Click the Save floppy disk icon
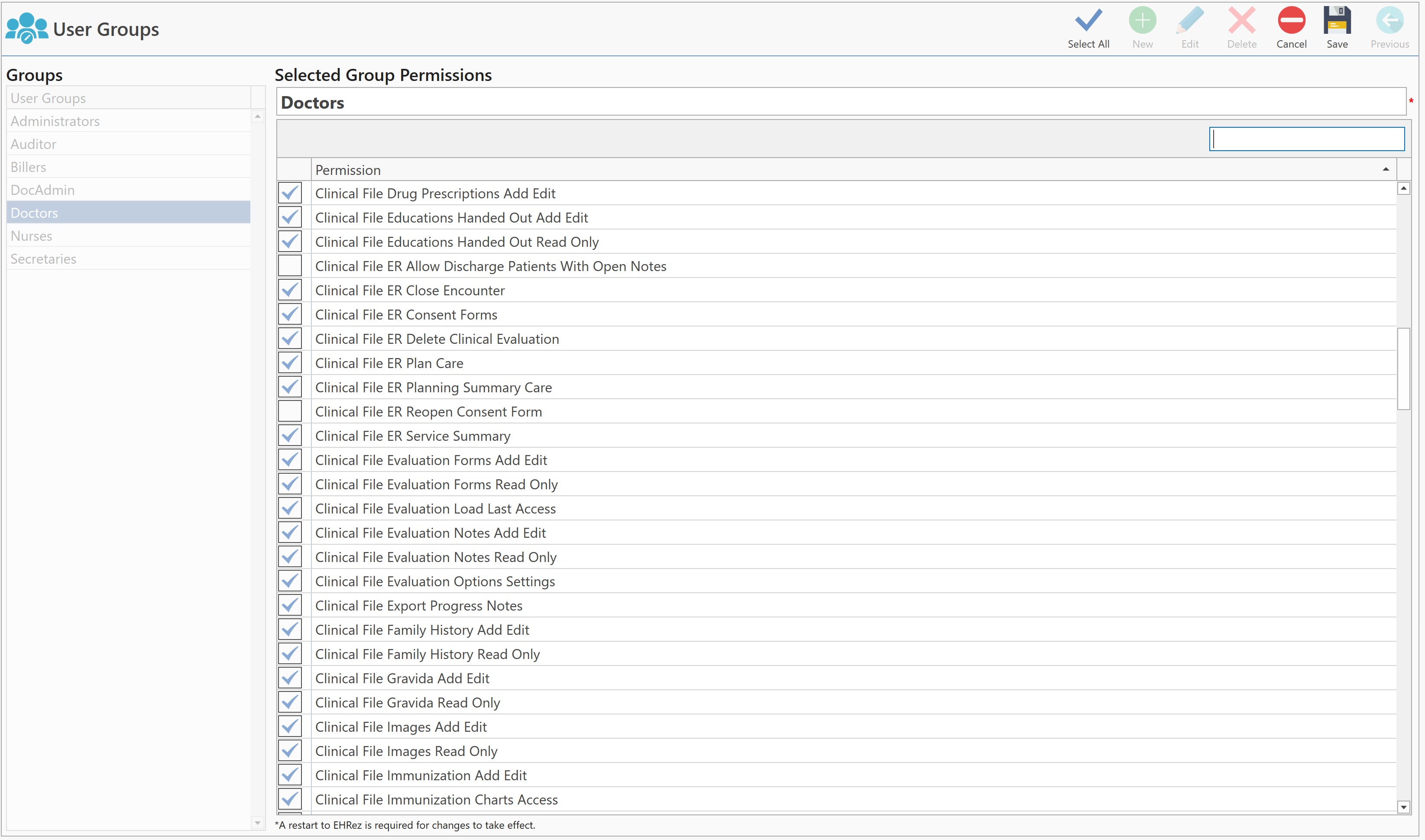 point(1337,21)
